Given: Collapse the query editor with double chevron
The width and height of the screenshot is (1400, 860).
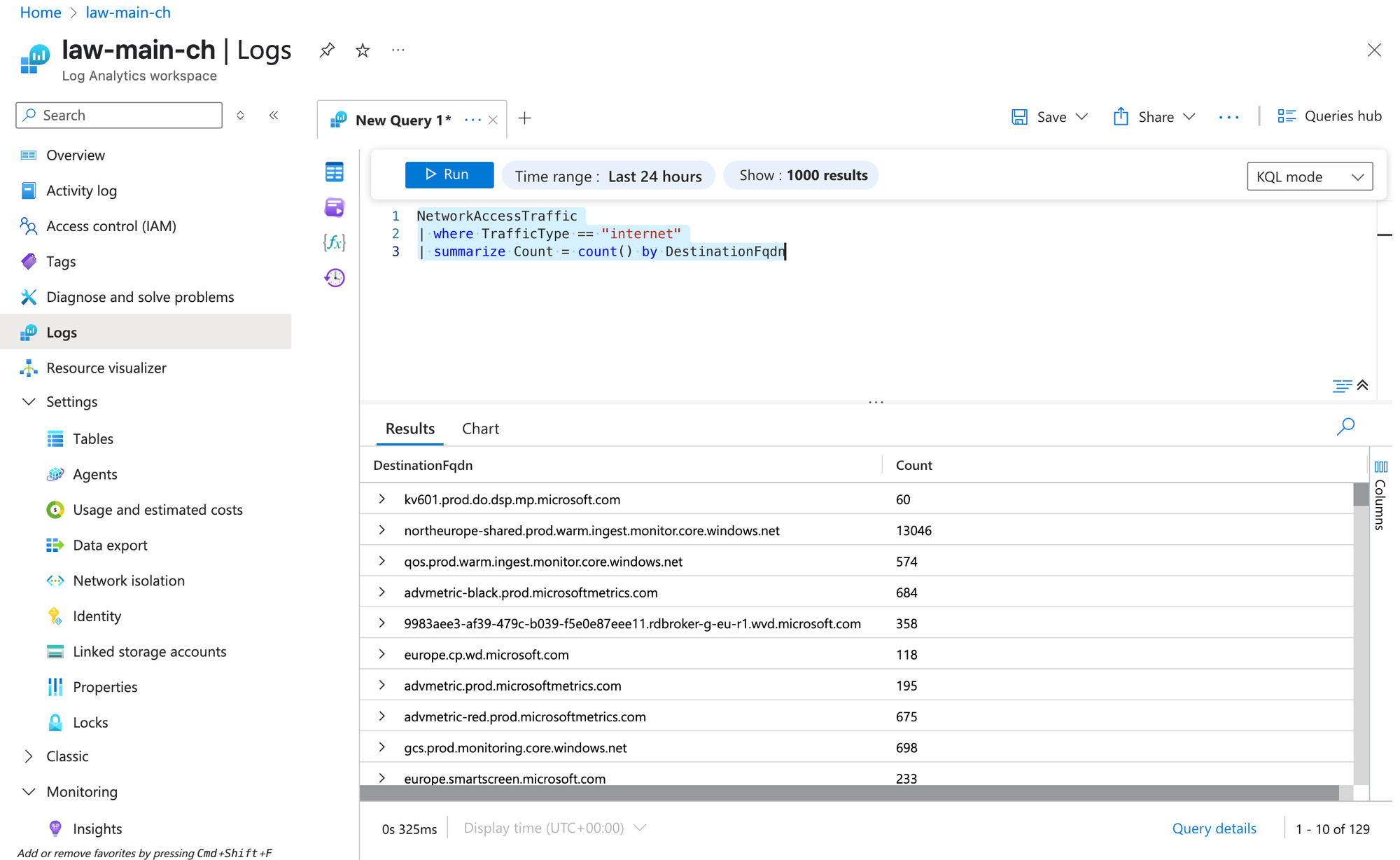Looking at the screenshot, I should [1362, 385].
